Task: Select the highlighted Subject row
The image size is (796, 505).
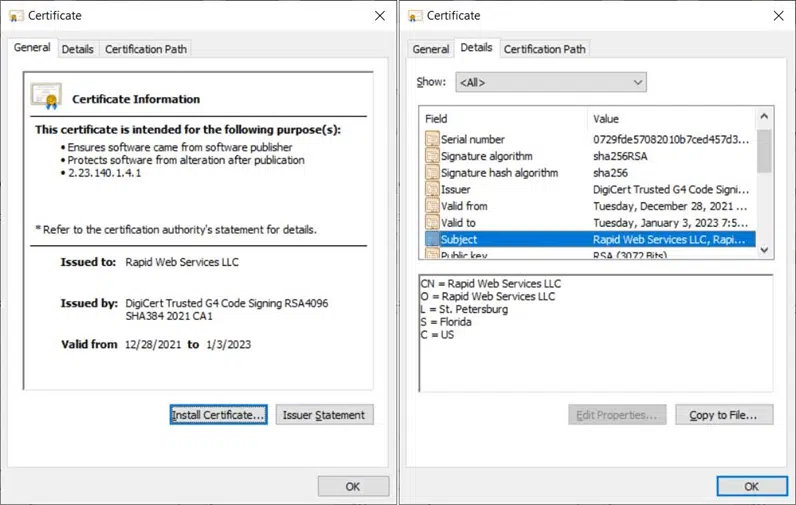Action: pos(590,239)
